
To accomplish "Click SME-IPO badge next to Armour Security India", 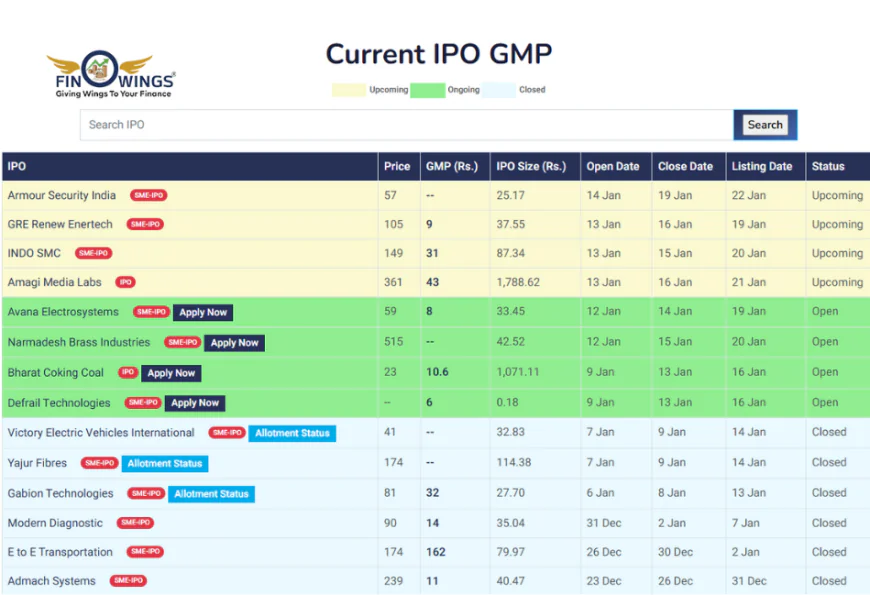I will click(x=148, y=195).
